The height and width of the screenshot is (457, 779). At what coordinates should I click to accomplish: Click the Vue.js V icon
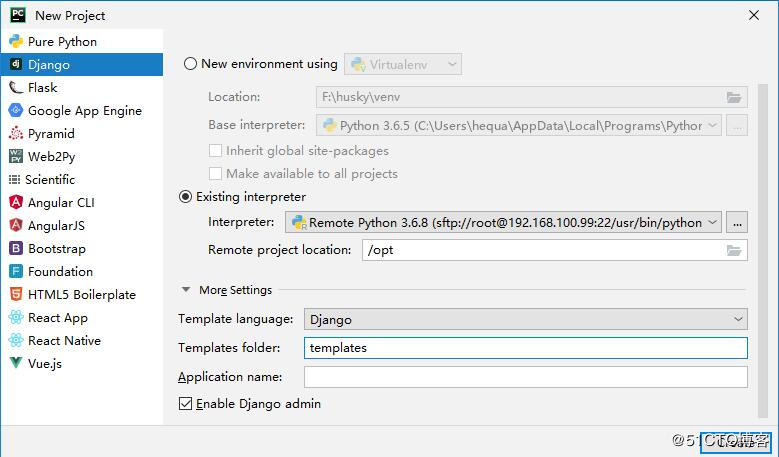16,363
